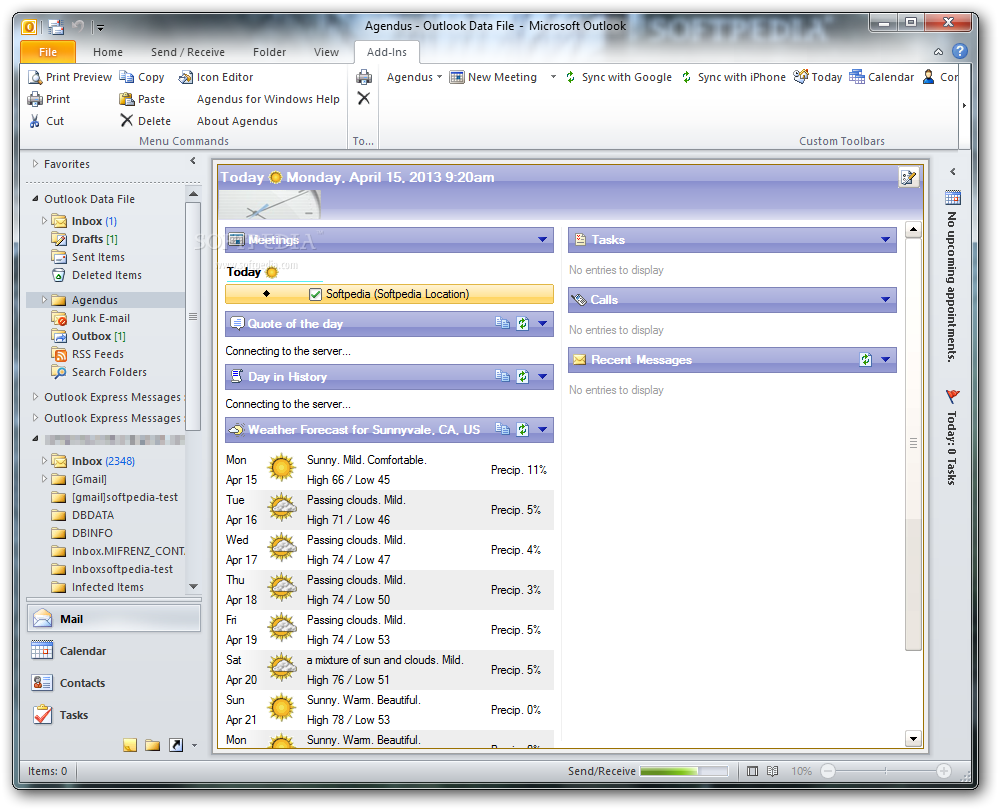Click the edit Today page icon
This screenshot has height=810, width=999.
pyautogui.click(x=909, y=177)
